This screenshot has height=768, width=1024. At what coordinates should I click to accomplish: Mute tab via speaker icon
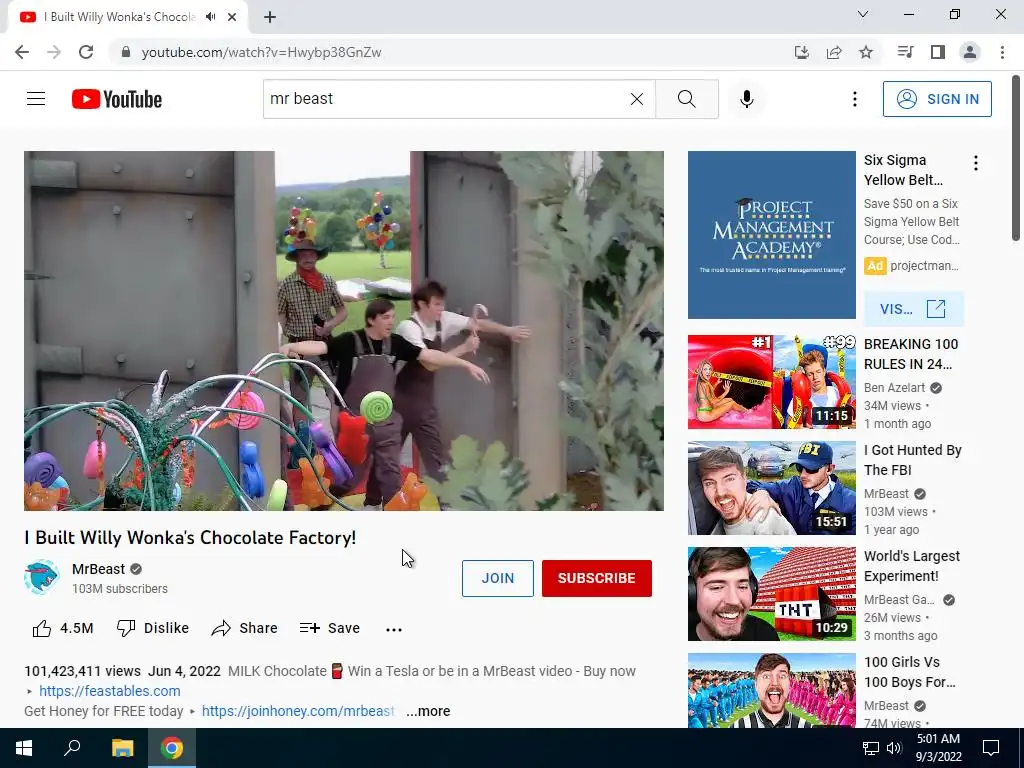210,17
